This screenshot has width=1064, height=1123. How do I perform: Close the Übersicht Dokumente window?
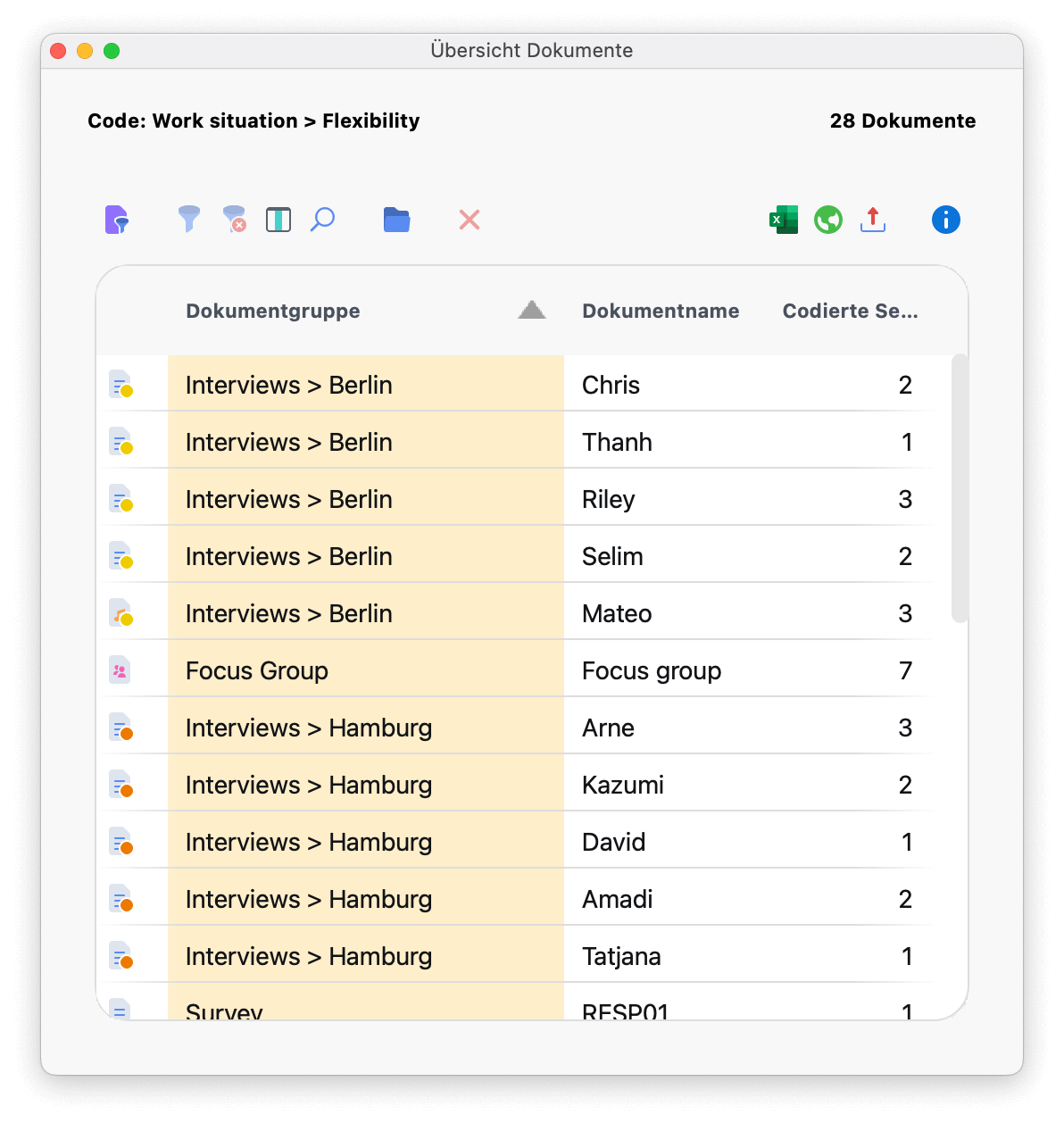click(x=59, y=51)
